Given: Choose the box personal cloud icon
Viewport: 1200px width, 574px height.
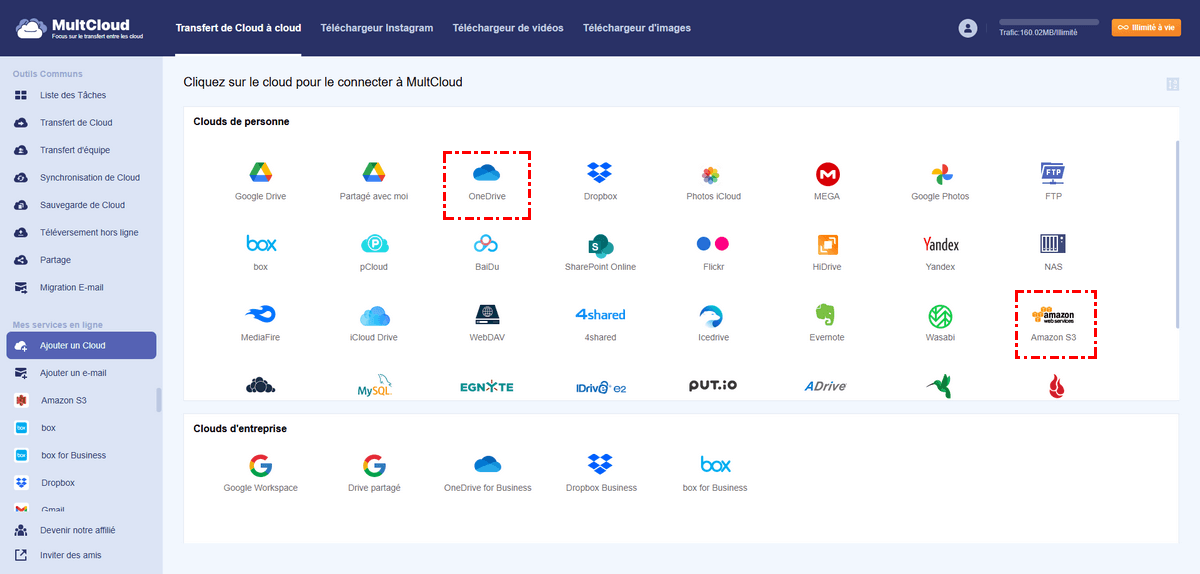Looking at the screenshot, I should coord(260,253).
